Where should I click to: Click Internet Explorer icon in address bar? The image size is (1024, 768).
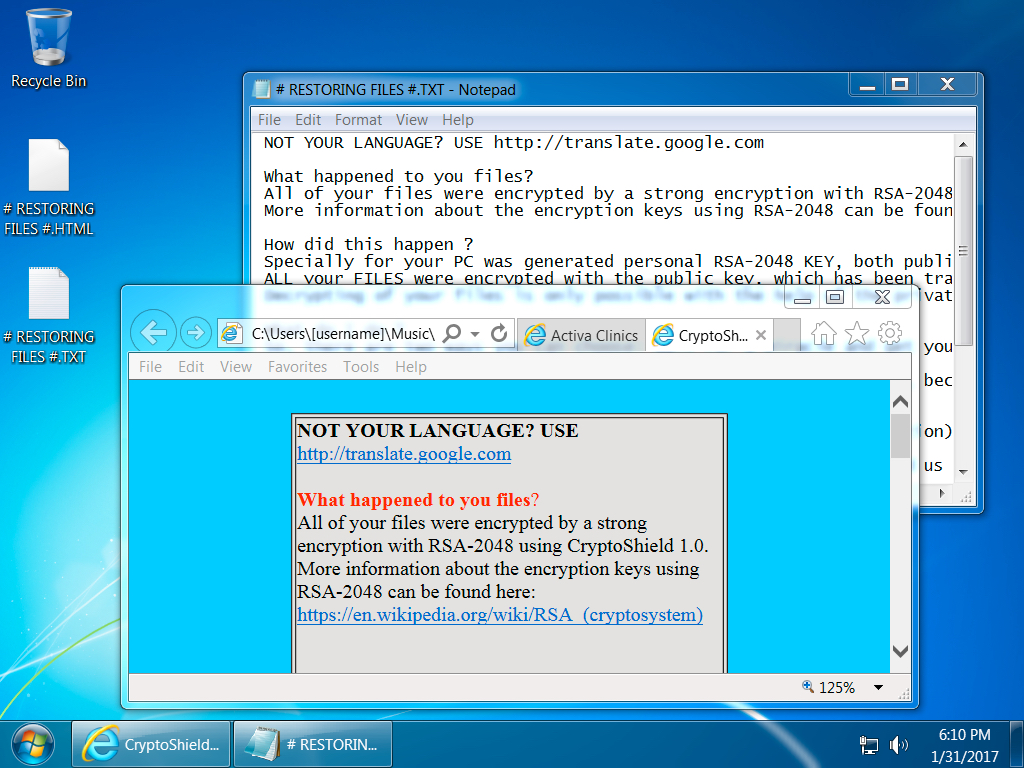(231, 334)
